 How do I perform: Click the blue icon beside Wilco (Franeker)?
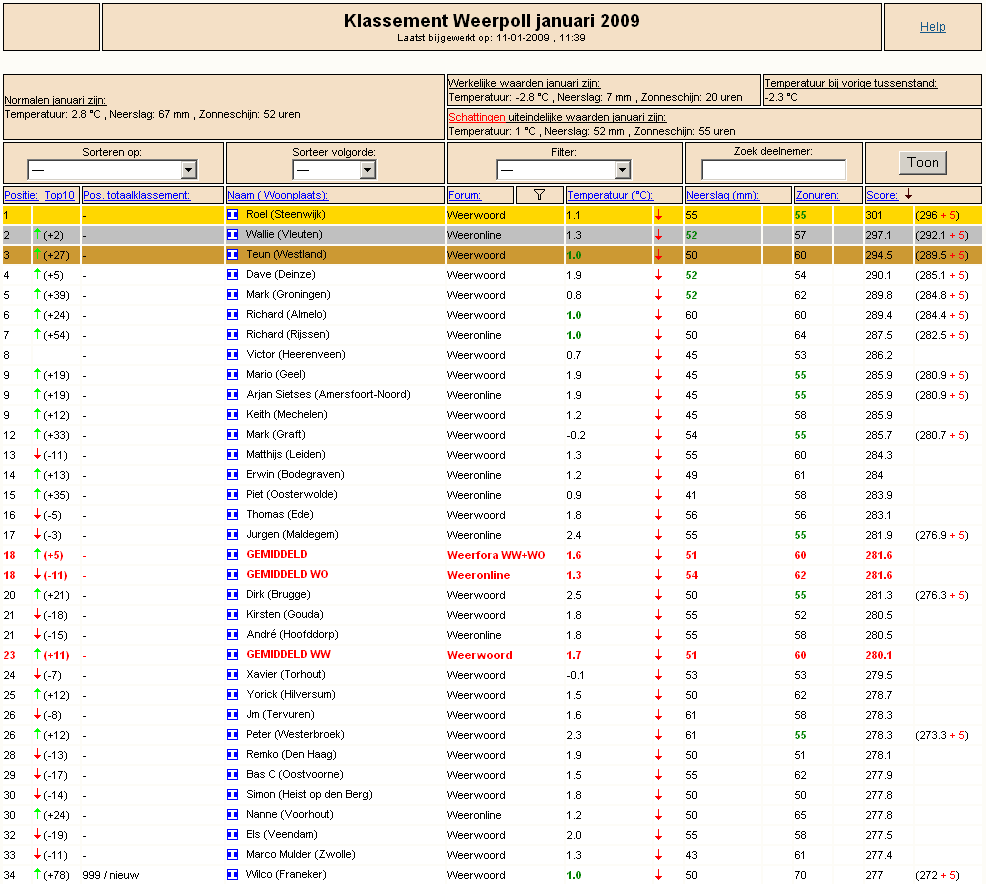coord(233,875)
